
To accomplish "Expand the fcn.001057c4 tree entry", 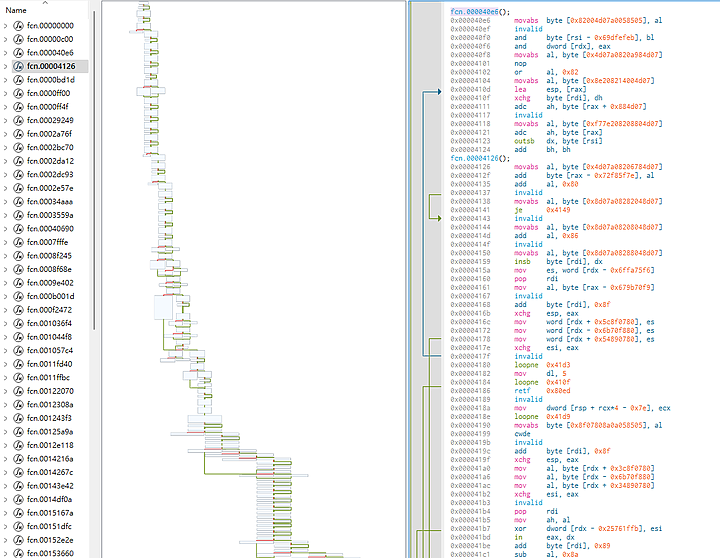I will [x=6, y=351].
